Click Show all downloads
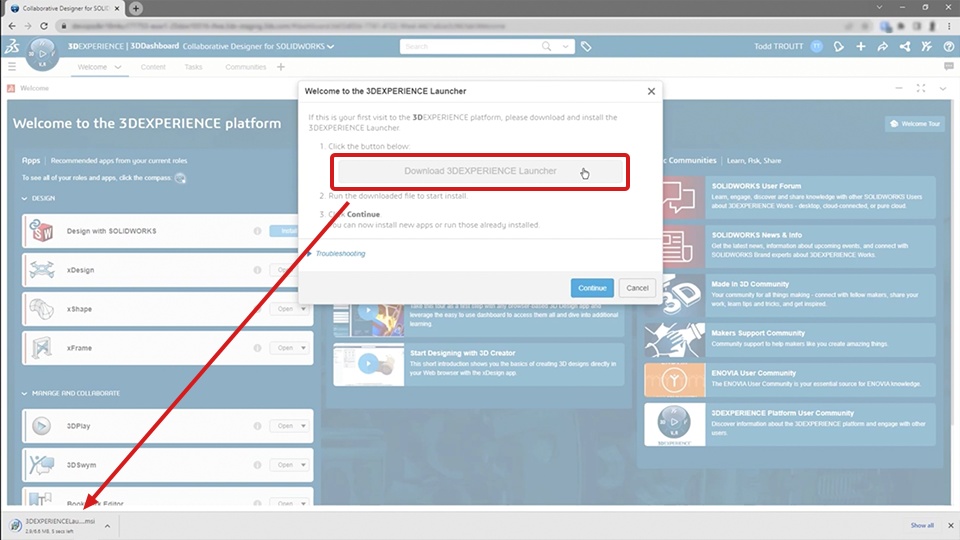 pos(922,525)
